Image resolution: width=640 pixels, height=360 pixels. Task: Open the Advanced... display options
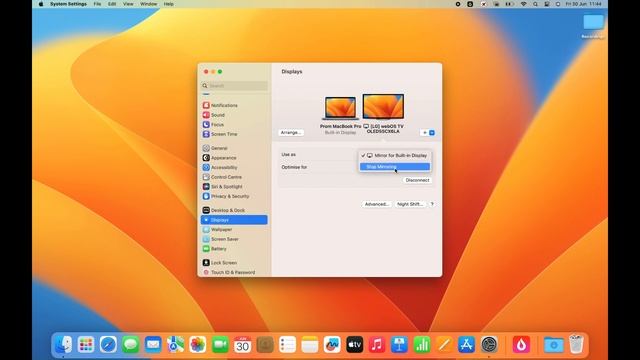[x=377, y=204]
